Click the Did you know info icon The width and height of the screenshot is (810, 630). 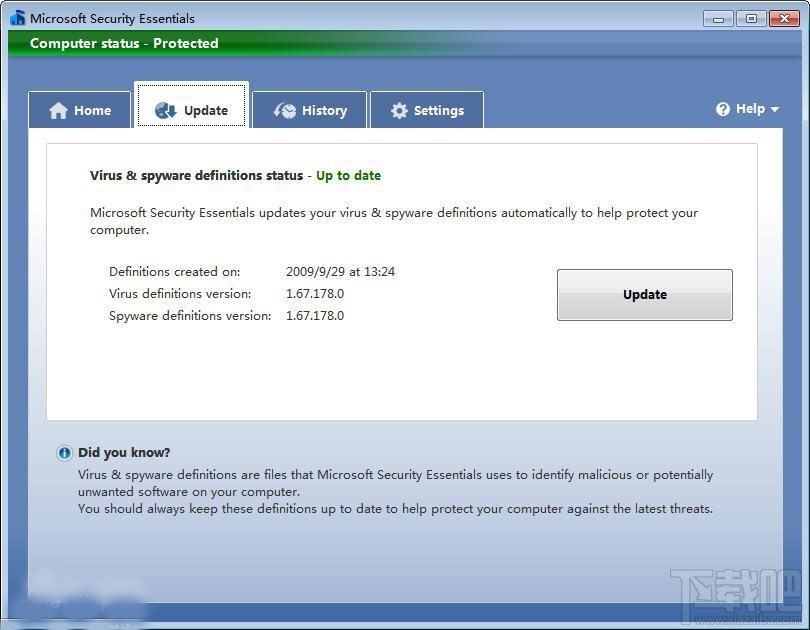click(65, 453)
